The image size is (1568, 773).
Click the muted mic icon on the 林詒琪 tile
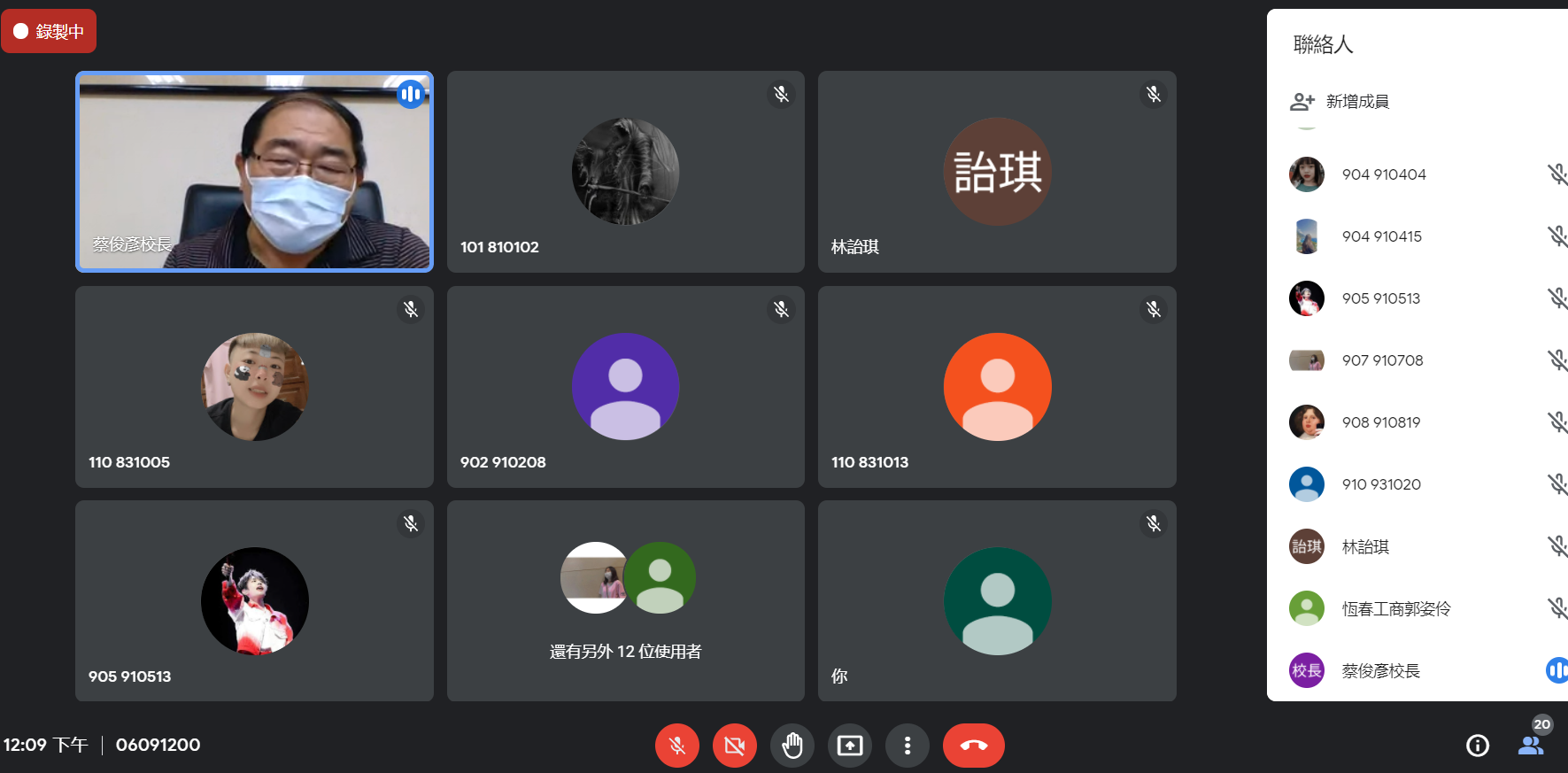(x=1153, y=94)
